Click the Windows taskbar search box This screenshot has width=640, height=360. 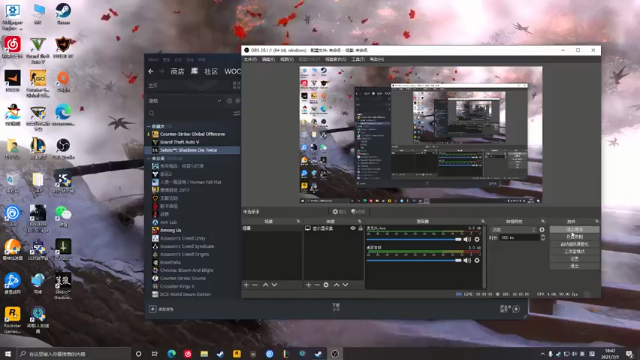point(73,354)
